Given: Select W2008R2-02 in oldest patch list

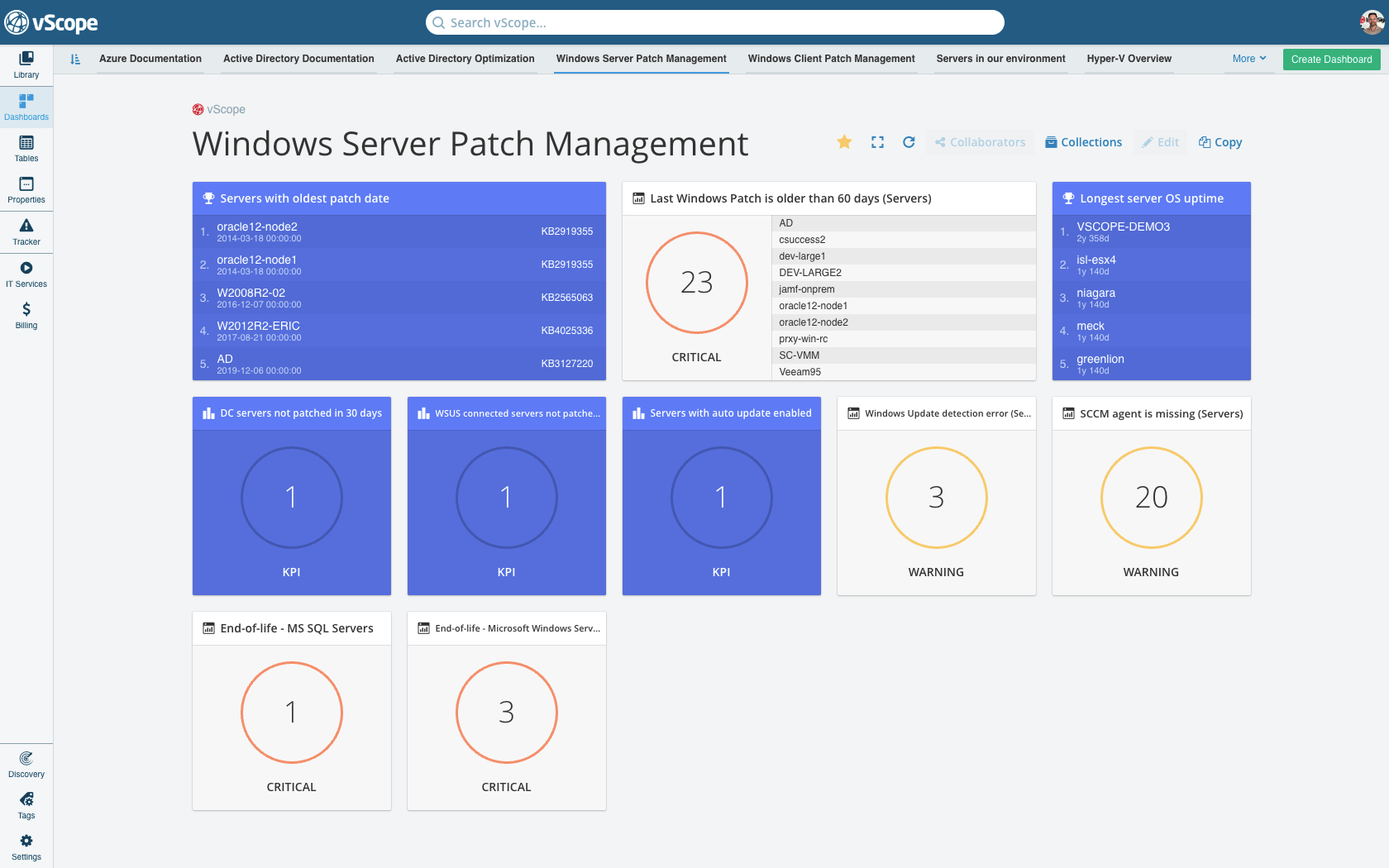Looking at the screenshot, I should click(x=399, y=298).
